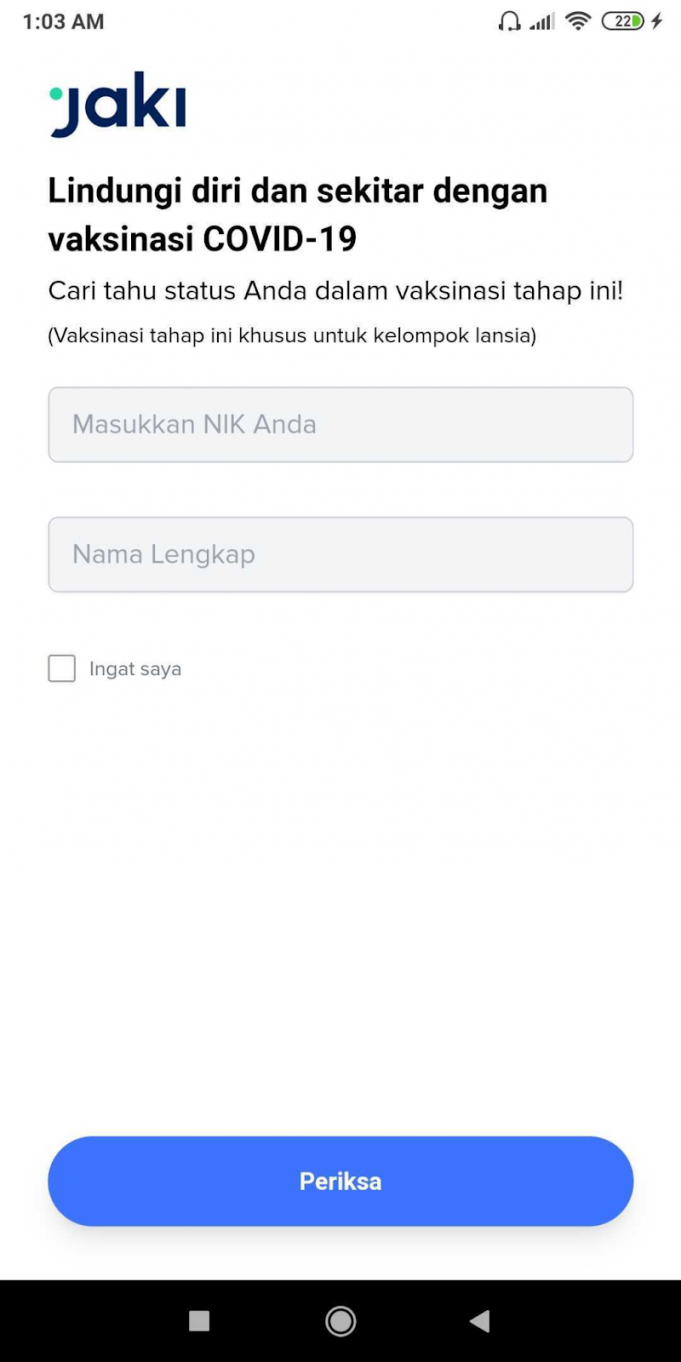Tap the 1:03 AM clock

pyautogui.click(x=63, y=21)
